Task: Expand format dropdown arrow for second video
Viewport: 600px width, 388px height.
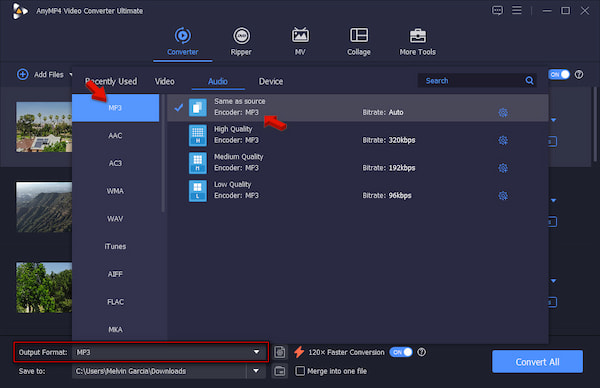Action: (553, 201)
